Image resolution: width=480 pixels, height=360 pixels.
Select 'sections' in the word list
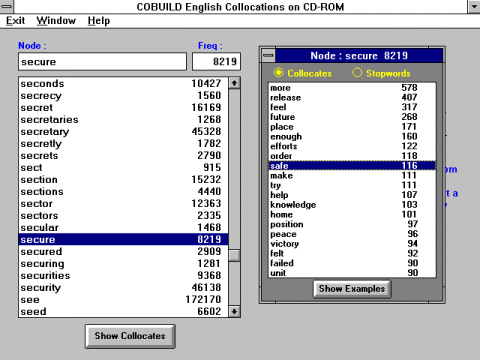(123, 191)
